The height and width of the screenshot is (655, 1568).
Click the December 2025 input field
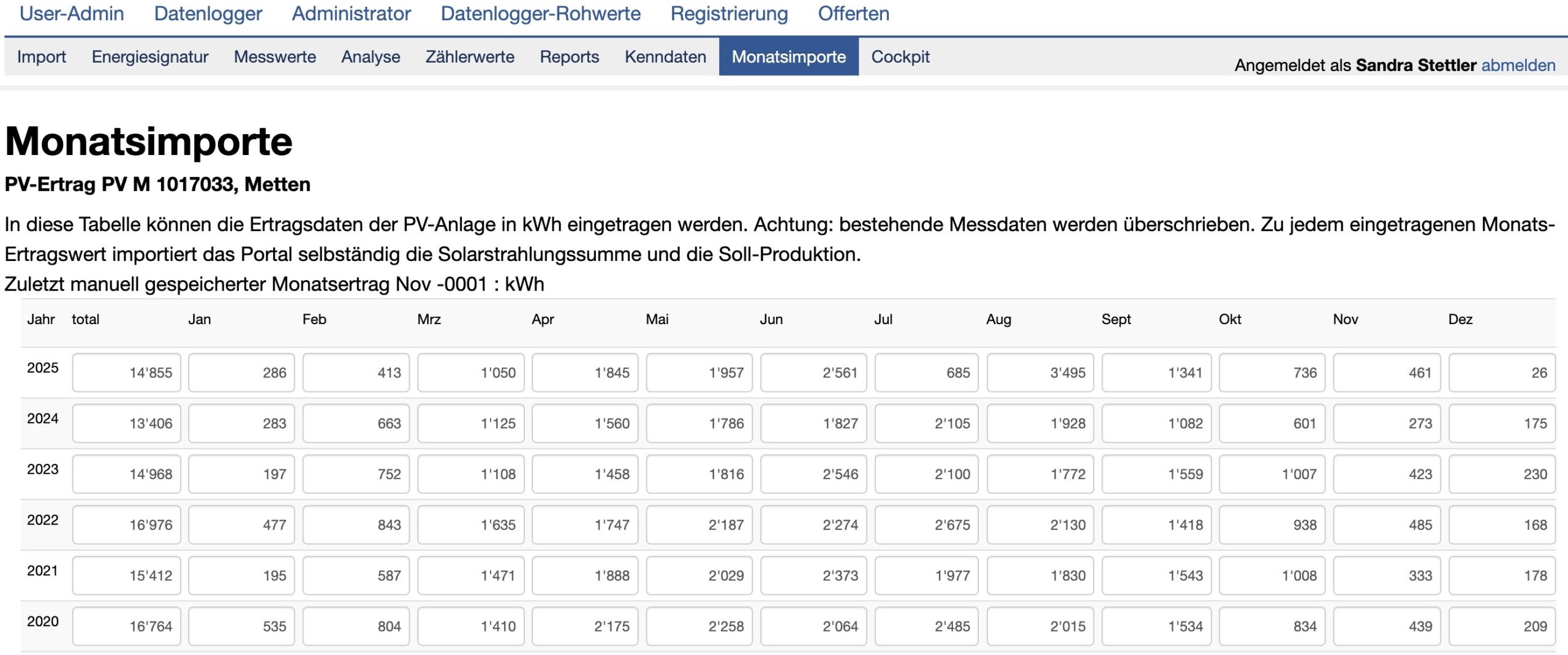(1501, 373)
